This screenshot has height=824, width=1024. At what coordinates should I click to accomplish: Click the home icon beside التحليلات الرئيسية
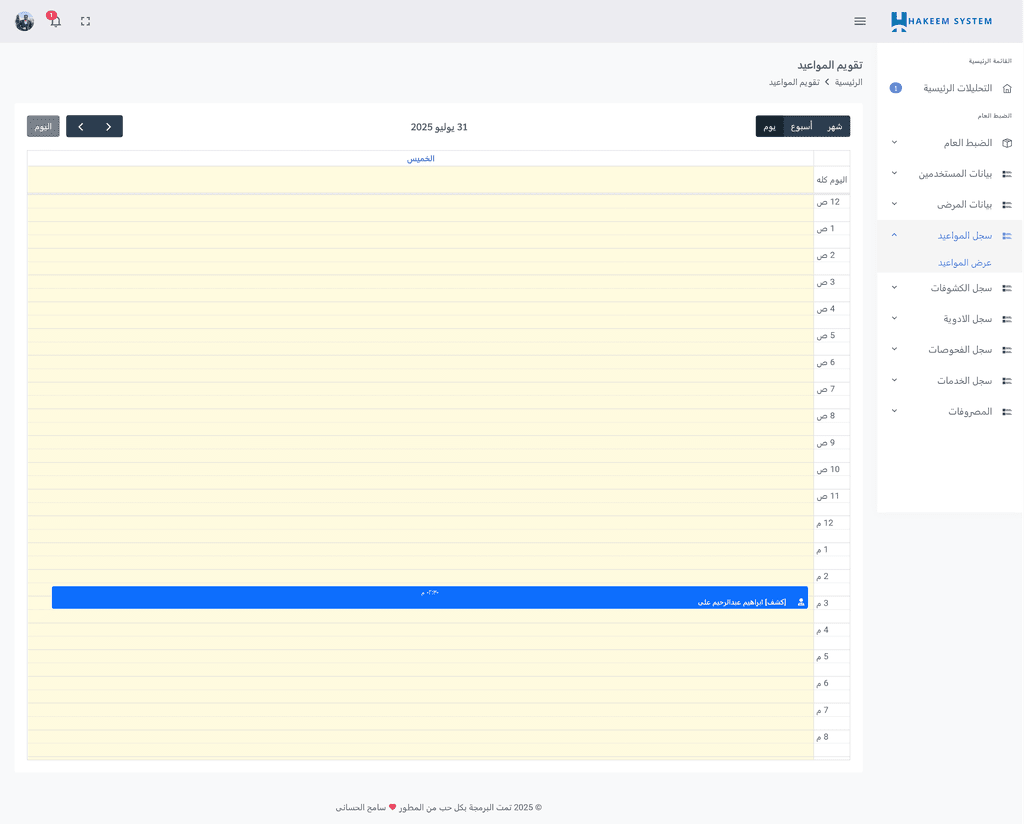click(1007, 88)
